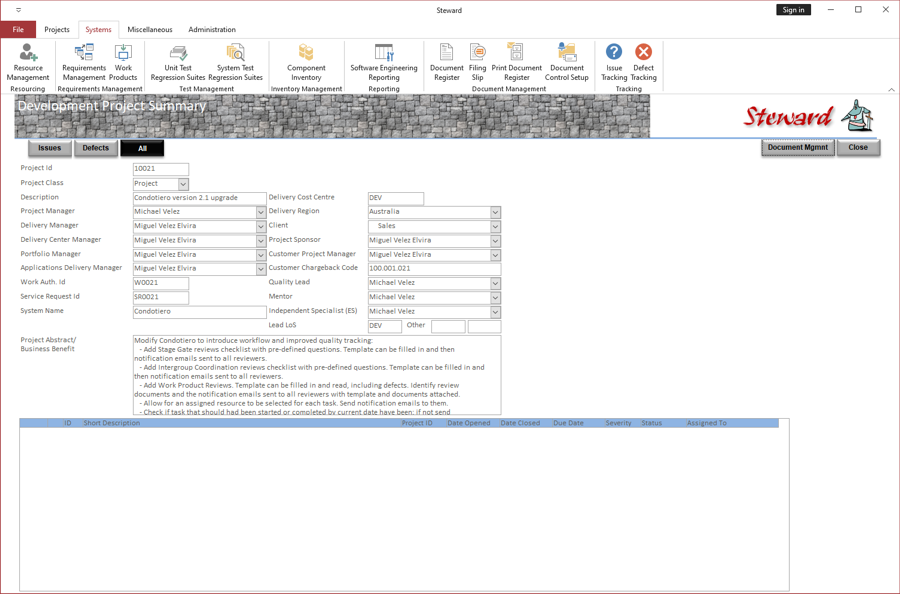The height and width of the screenshot is (594, 900).
Task: Click the first Other LoS field
Action: [448, 326]
